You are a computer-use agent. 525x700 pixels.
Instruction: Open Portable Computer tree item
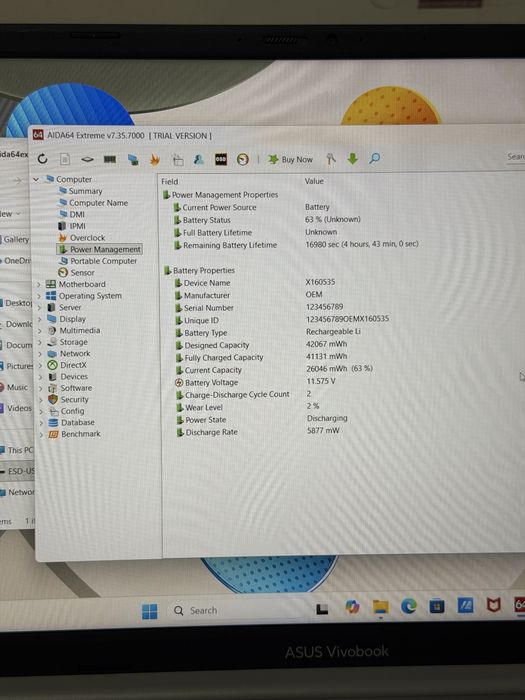click(x=98, y=261)
